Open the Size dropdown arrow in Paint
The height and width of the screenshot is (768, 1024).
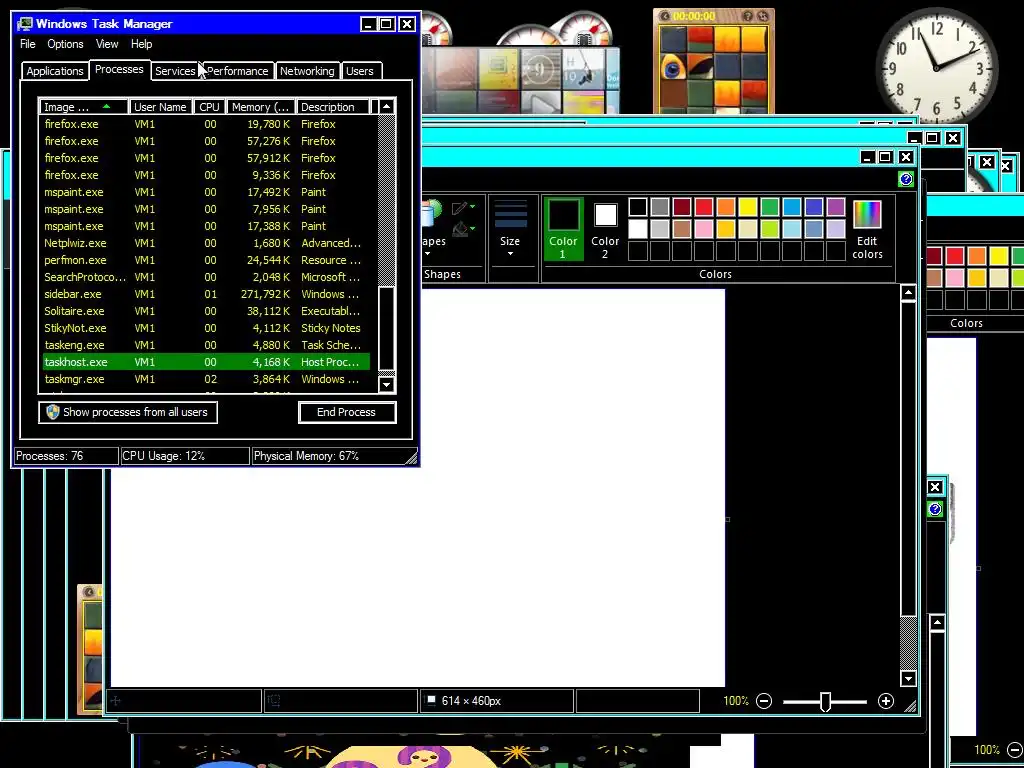click(x=510, y=253)
